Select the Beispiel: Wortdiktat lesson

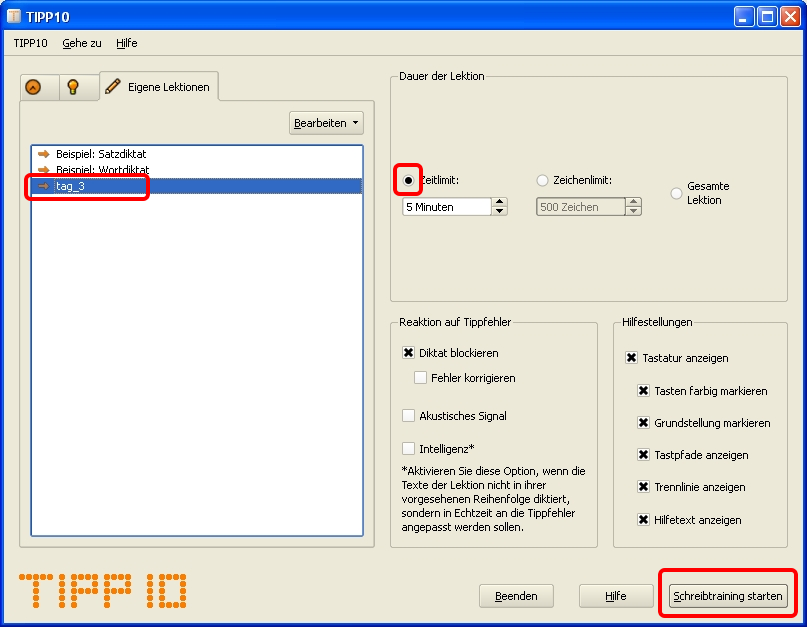click(x=102, y=170)
